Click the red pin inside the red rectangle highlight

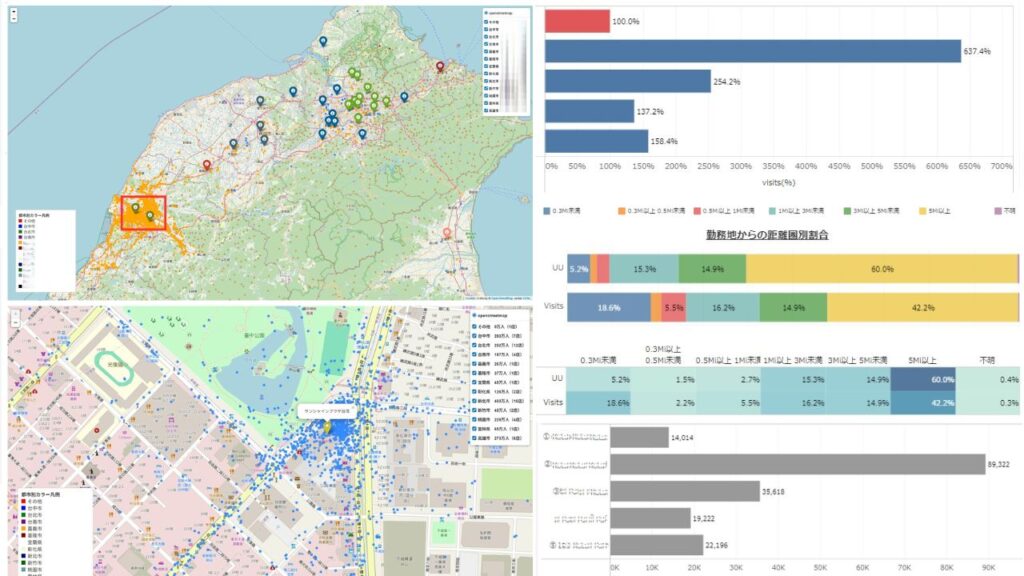pos(206,161)
